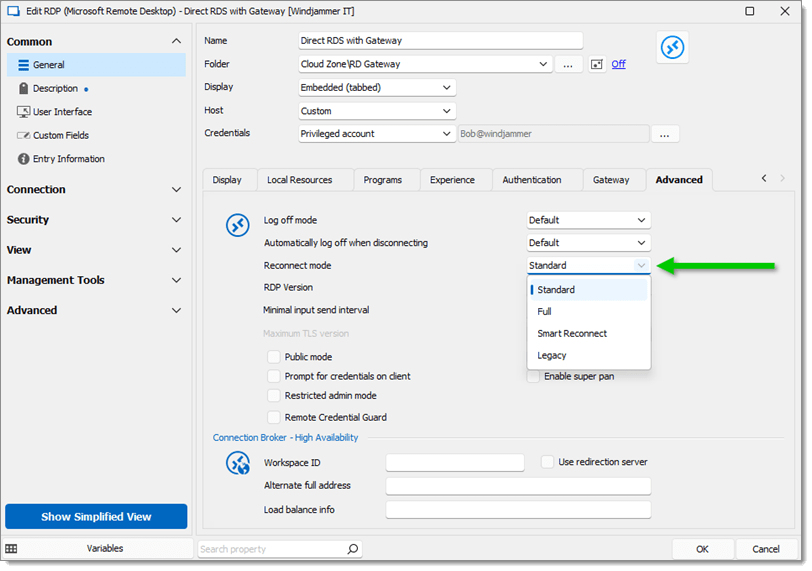The width and height of the screenshot is (812, 571).
Task: Check Enable super pan option
Action: [533, 377]
